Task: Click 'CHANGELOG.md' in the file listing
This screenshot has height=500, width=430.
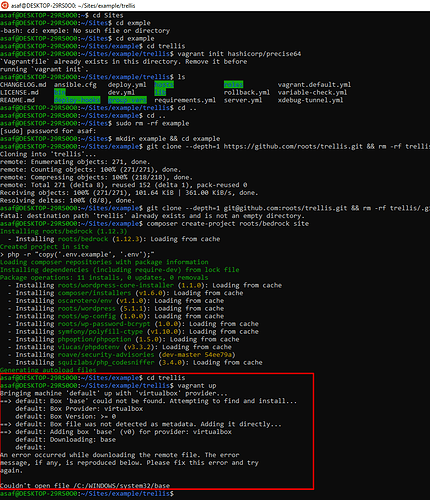Action: [x=23, y=85]
